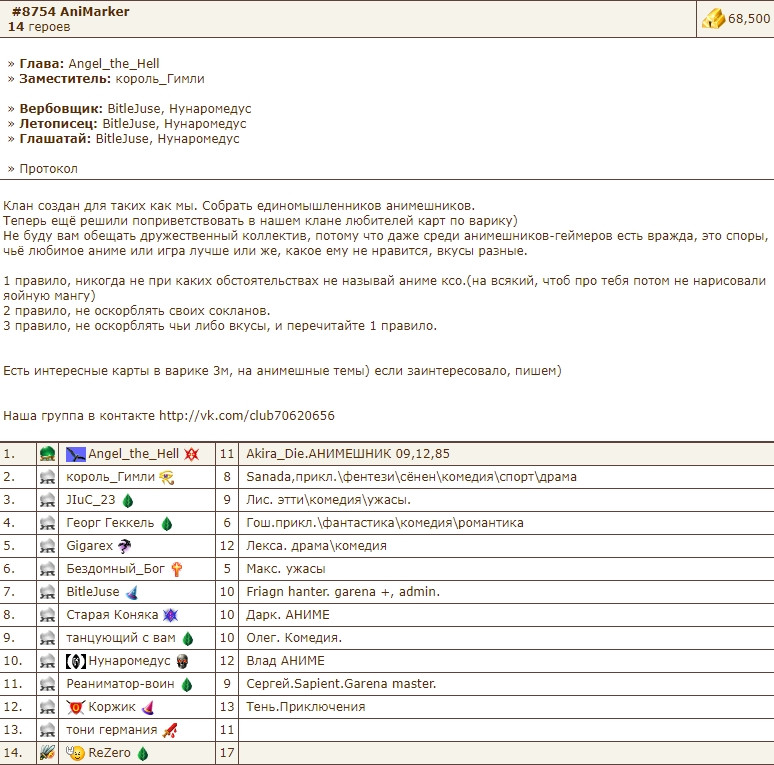The image size is (774, 765).
Task: Click the skull icon after Нунаромедус
Action: [182, 661]
